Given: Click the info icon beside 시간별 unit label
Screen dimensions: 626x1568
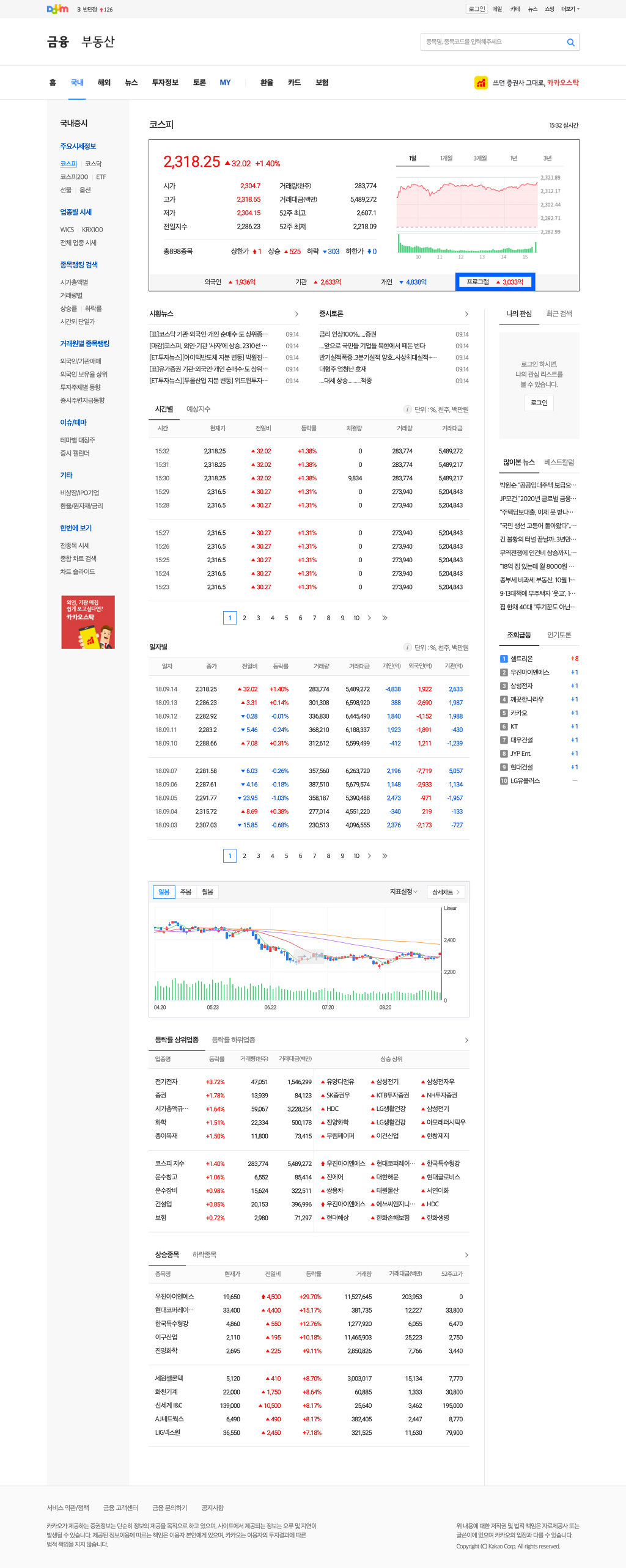Looking at the screenshot, I should point(407,409).
